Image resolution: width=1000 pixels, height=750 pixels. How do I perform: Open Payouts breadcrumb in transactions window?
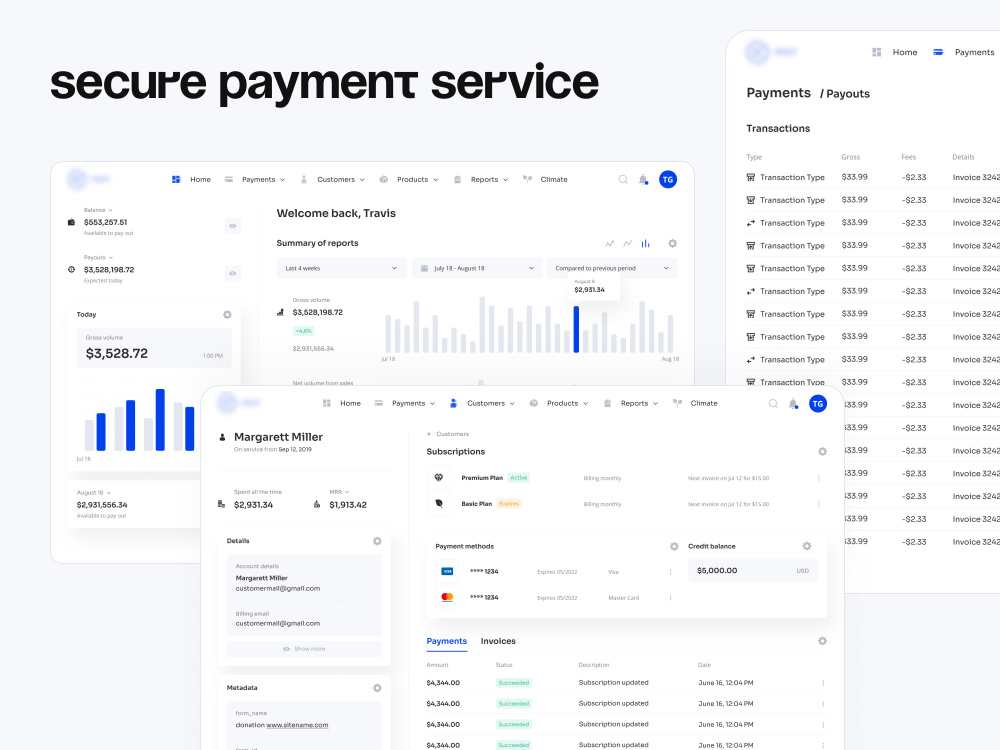pyautogui.click(x=845, y=94)
